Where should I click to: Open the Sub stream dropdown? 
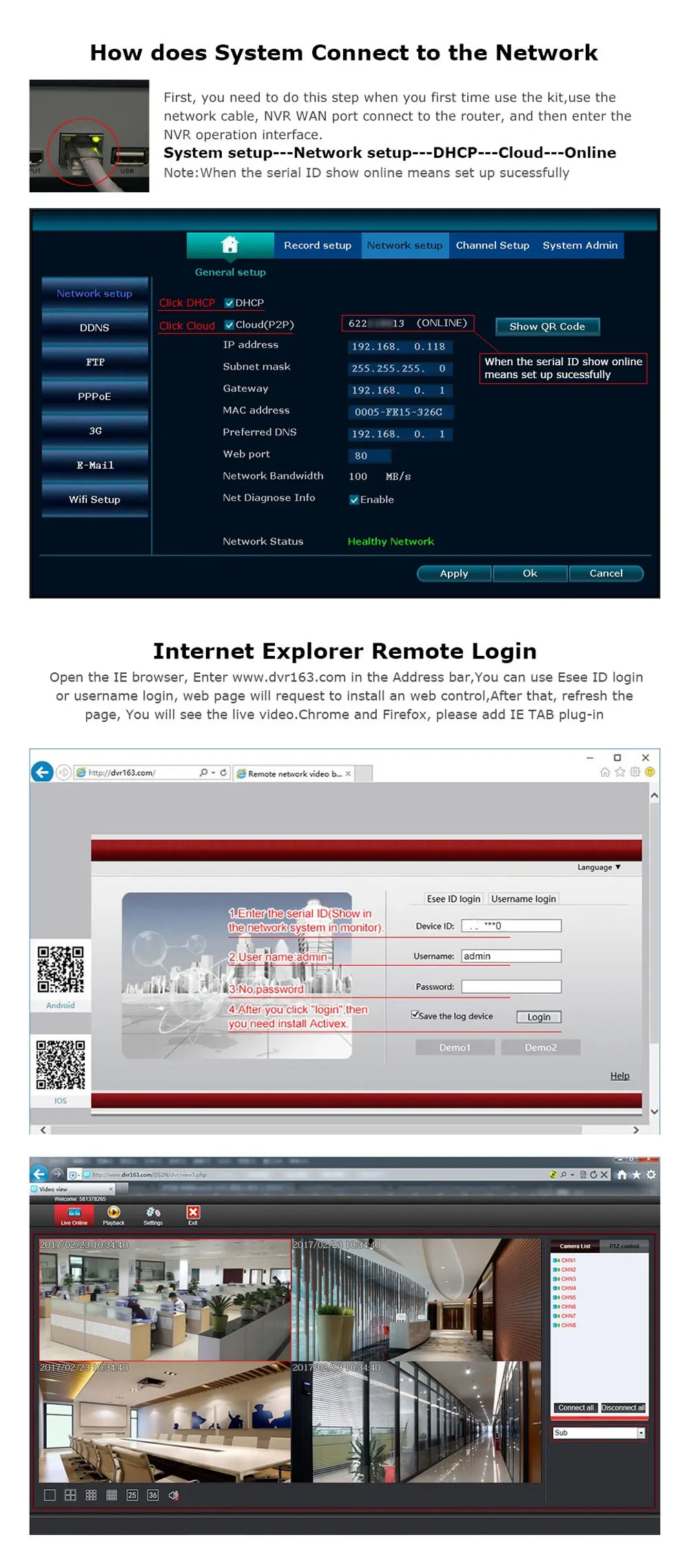click(x=599, y=1432)
